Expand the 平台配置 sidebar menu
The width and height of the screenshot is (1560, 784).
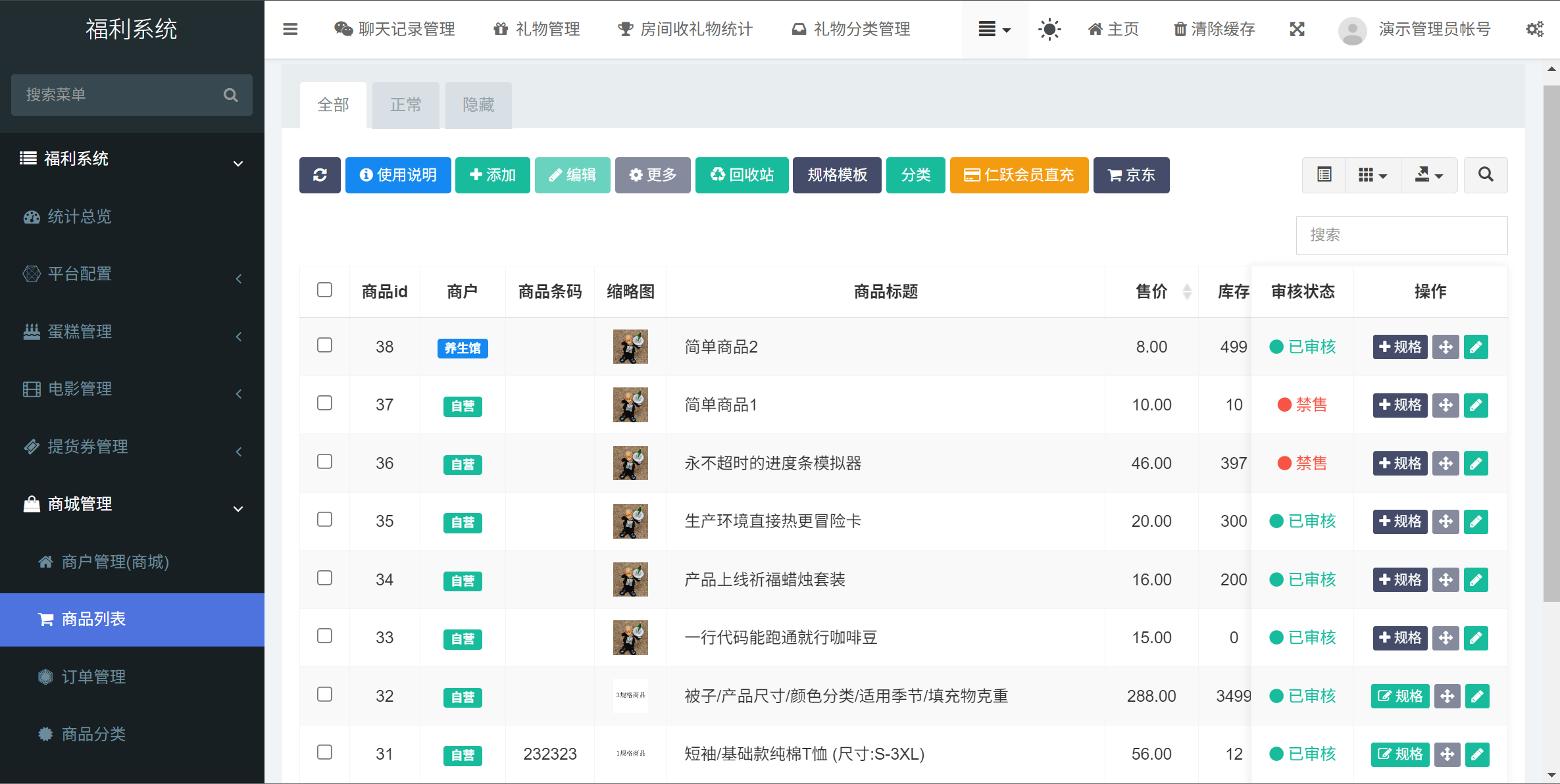[x=132, y=274]
